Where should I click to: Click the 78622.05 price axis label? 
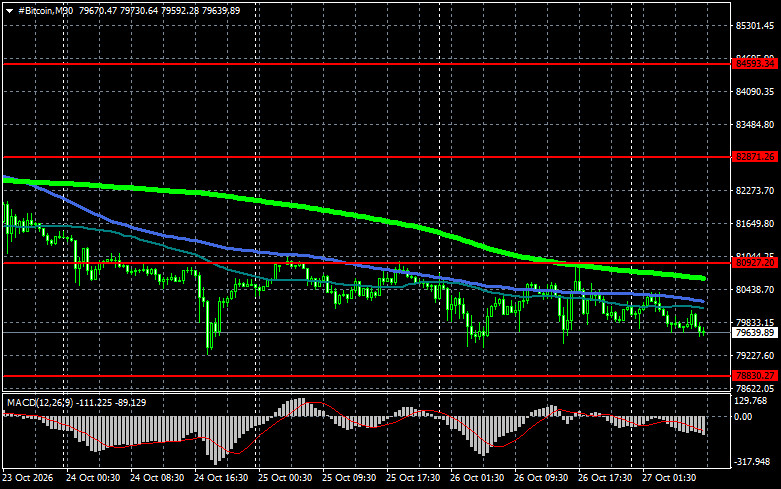pos(755,388)
